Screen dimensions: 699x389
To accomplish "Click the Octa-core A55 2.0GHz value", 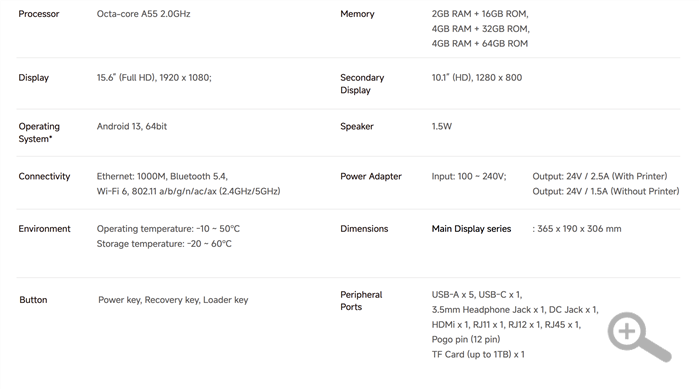I will 144,14.
